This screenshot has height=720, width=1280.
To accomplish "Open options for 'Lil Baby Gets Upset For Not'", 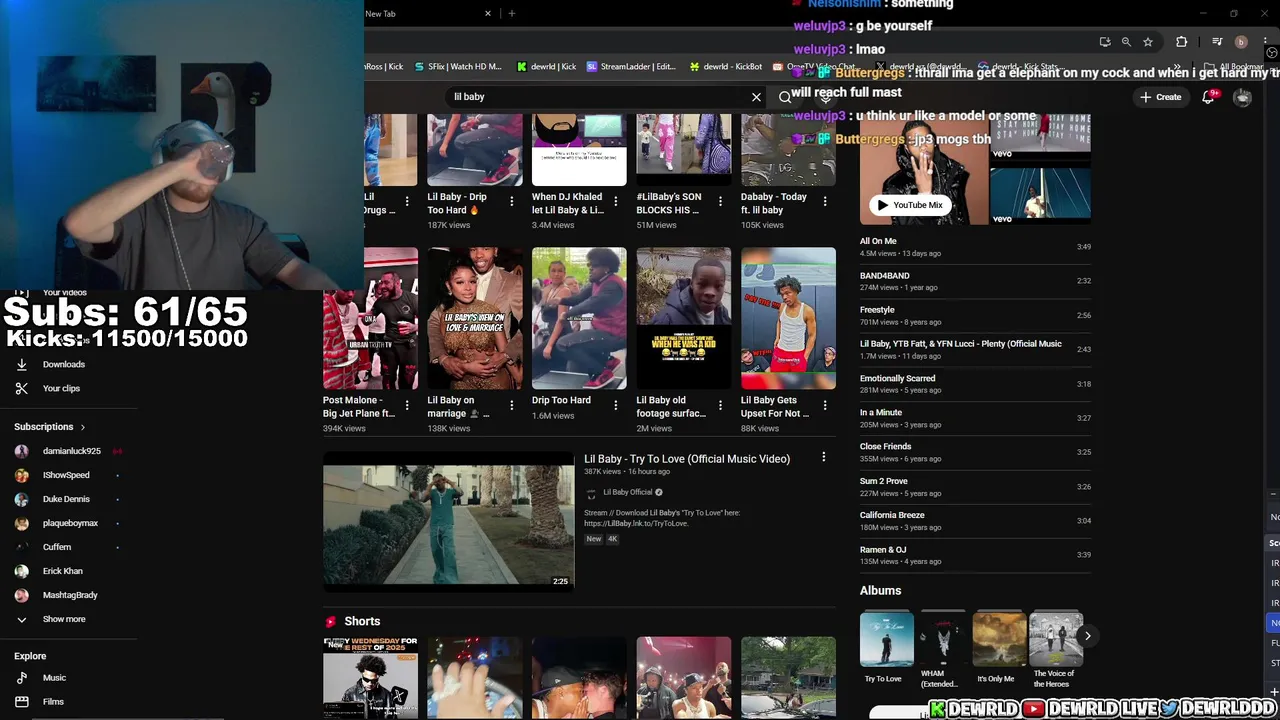I will tap(825, 405).
